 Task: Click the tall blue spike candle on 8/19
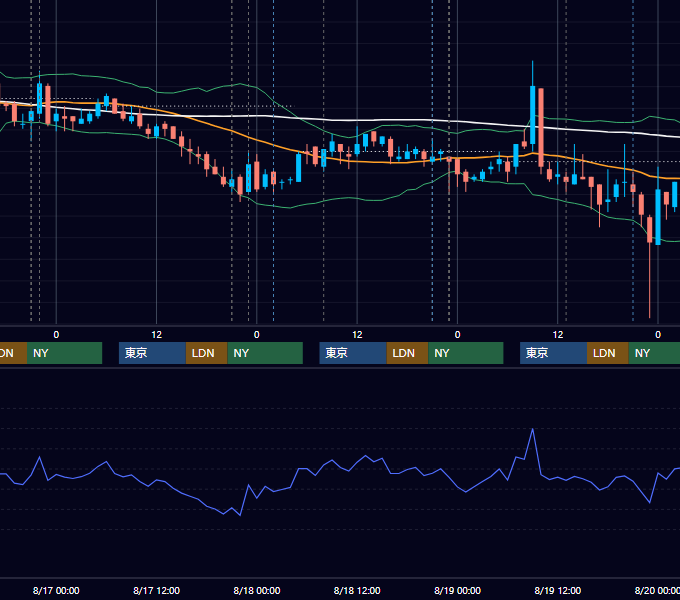(x=533, y=115)
